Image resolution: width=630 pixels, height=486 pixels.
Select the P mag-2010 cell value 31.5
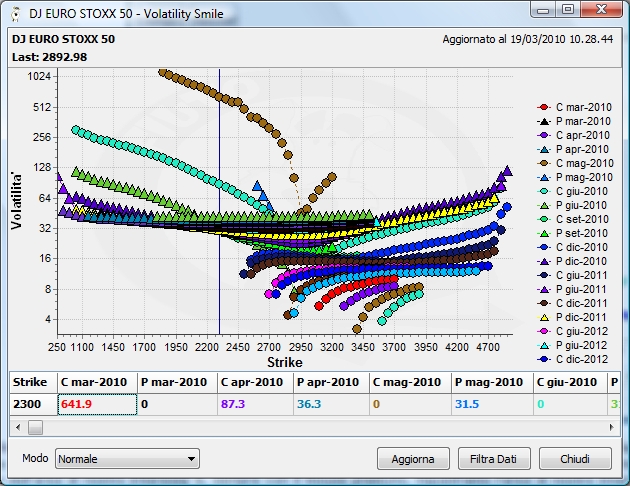click(492, 404)
